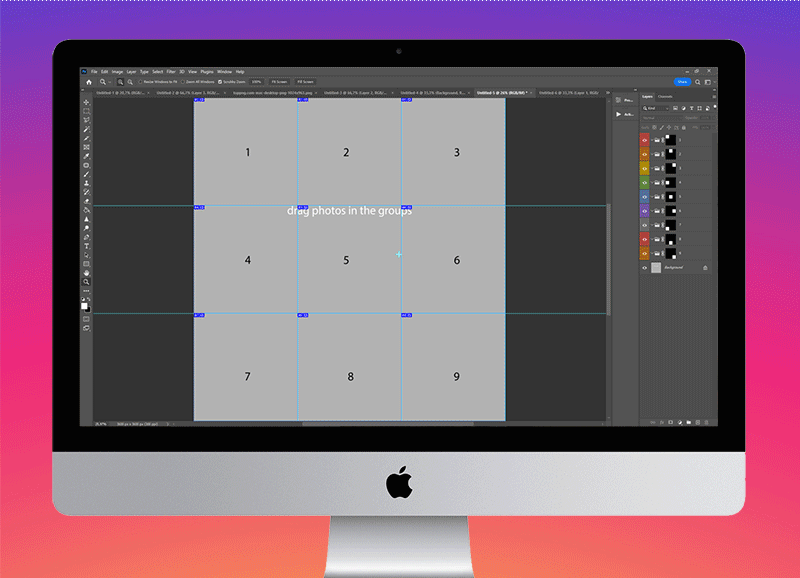This screenshot has width=800, height=578.
Task: Select the Eyedropper tool
Action: pos(86,156)
